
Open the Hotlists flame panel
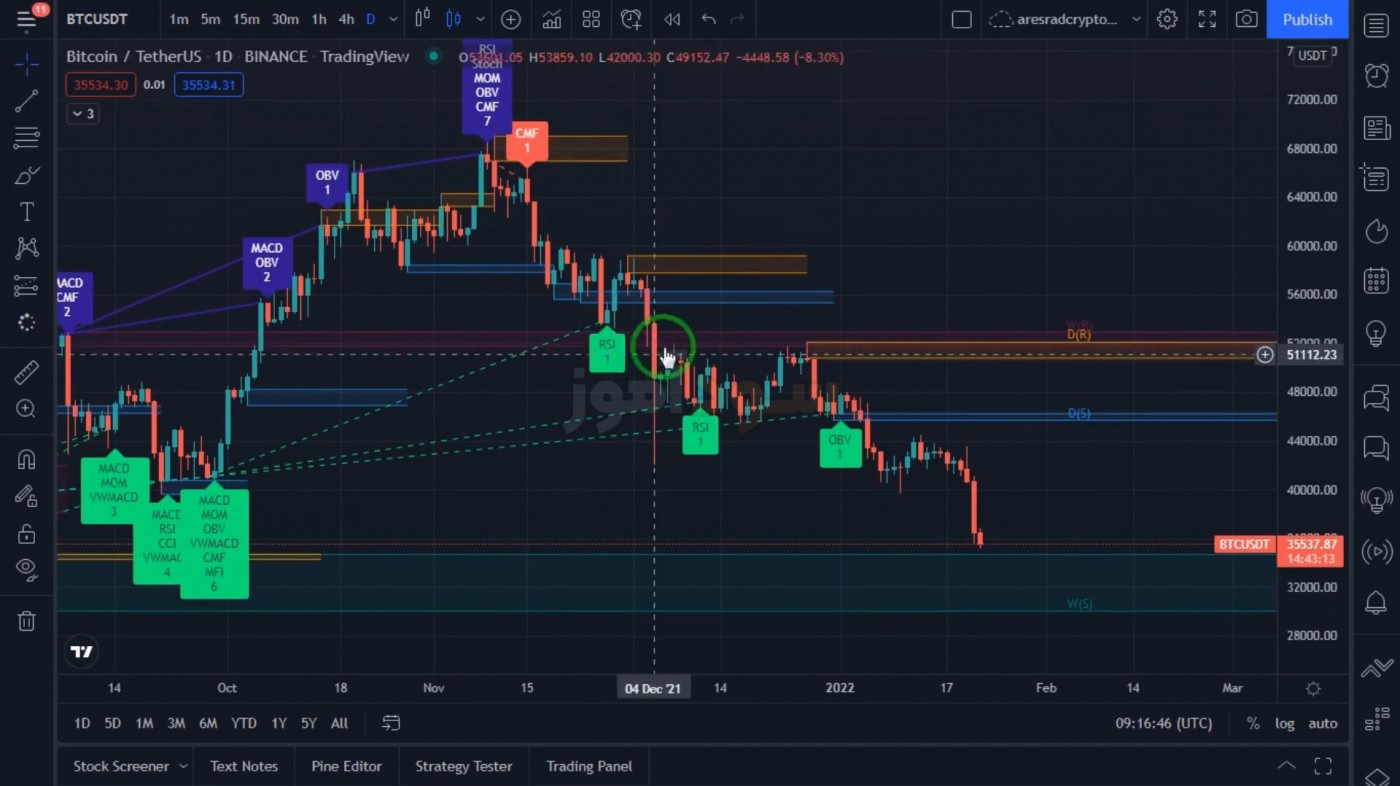pos(1377,232)
